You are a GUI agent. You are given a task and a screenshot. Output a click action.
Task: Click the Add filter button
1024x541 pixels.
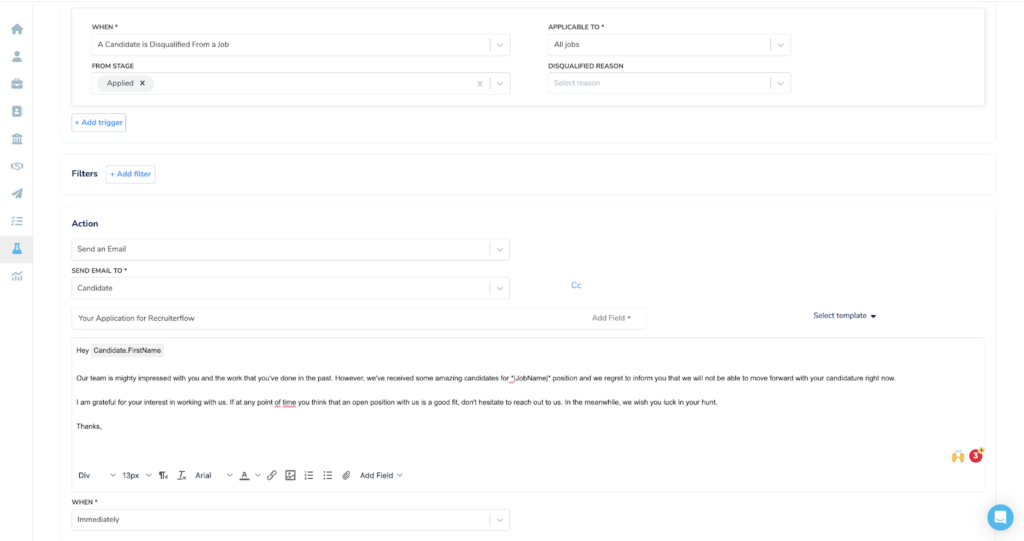pyautogui.click(x=131, y=174)
